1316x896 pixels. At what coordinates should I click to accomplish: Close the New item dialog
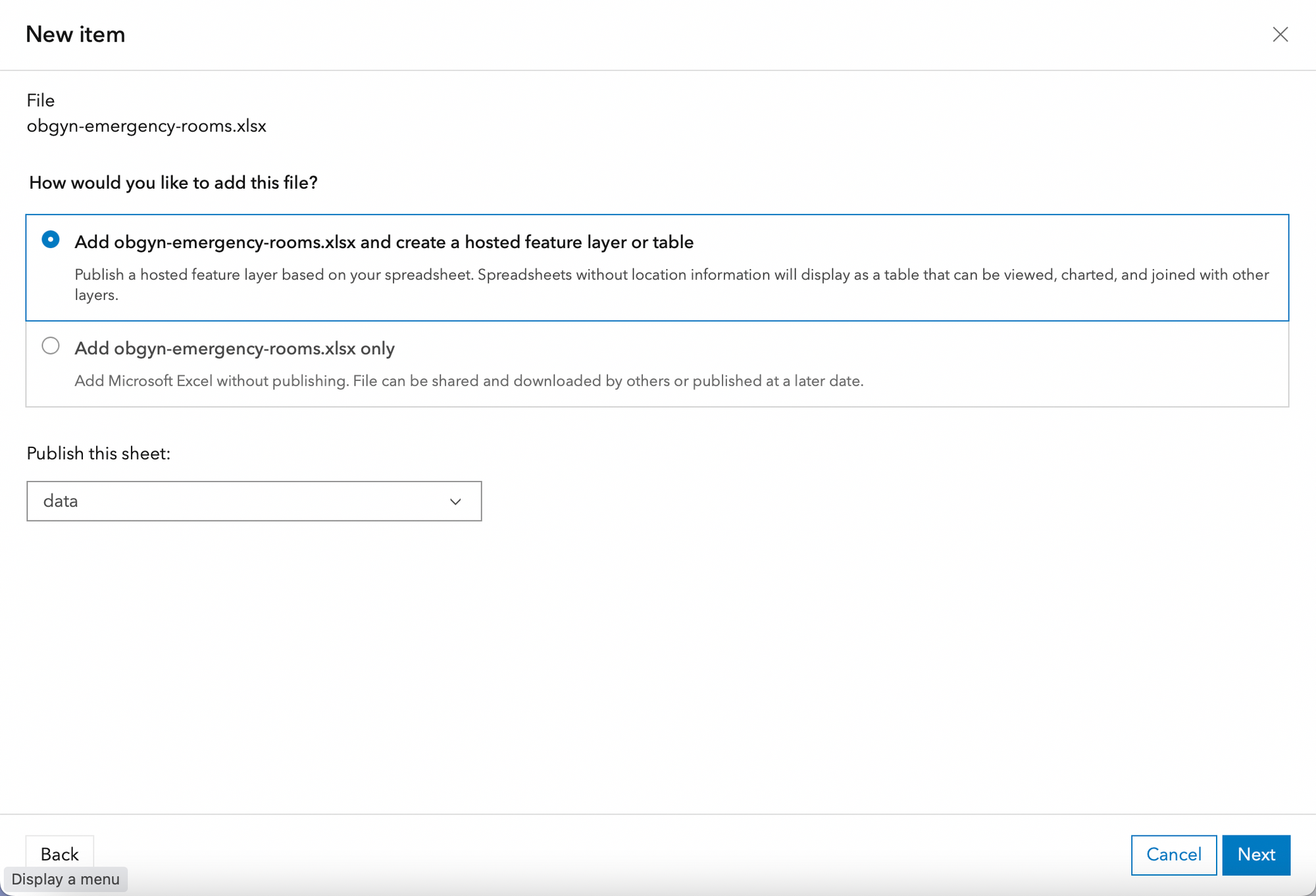(1280, 34)
